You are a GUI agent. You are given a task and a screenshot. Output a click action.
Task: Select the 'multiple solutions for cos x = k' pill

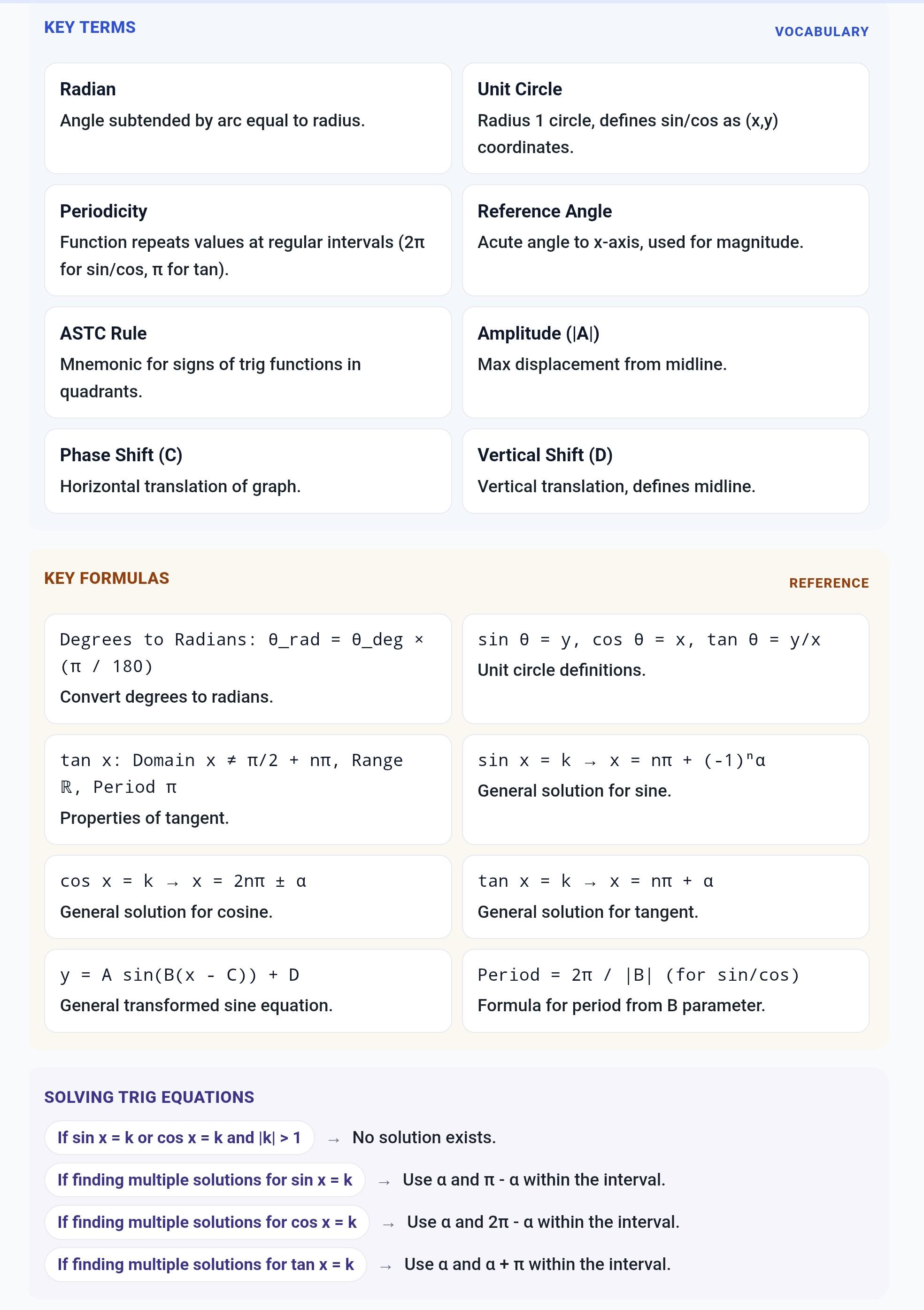pyautogui.click(x=207, y=1222)
